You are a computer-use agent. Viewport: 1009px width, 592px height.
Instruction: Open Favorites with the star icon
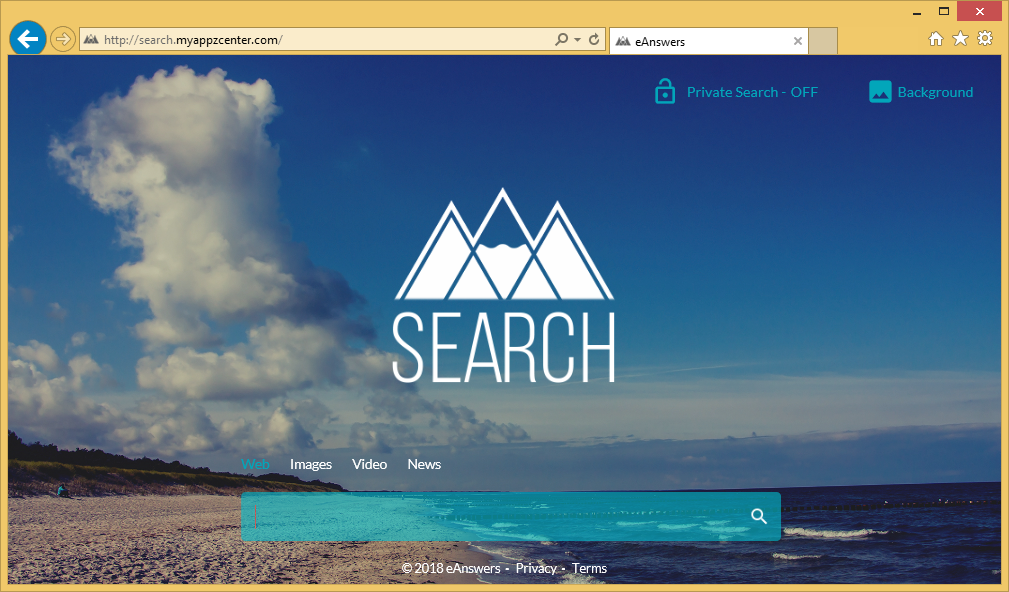[960, 39]
